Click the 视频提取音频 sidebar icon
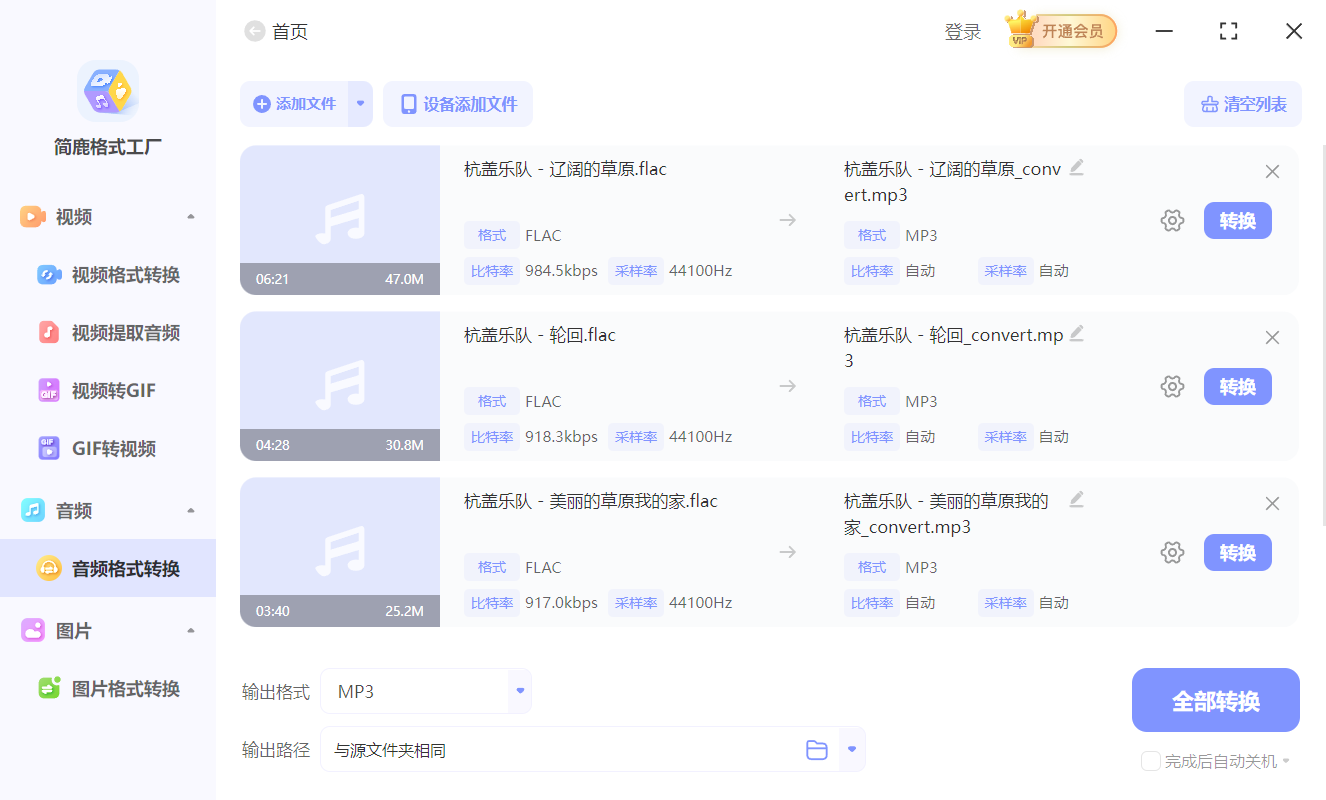 coord(49,333)
